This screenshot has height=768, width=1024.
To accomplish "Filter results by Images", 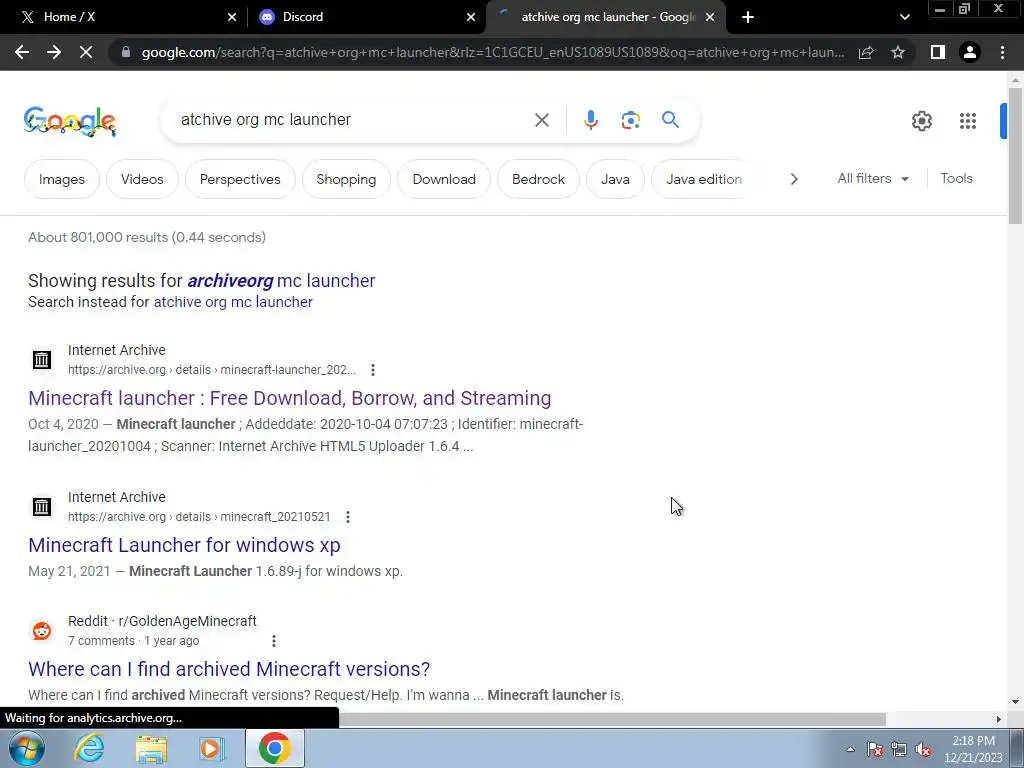I will coord(61,179).
